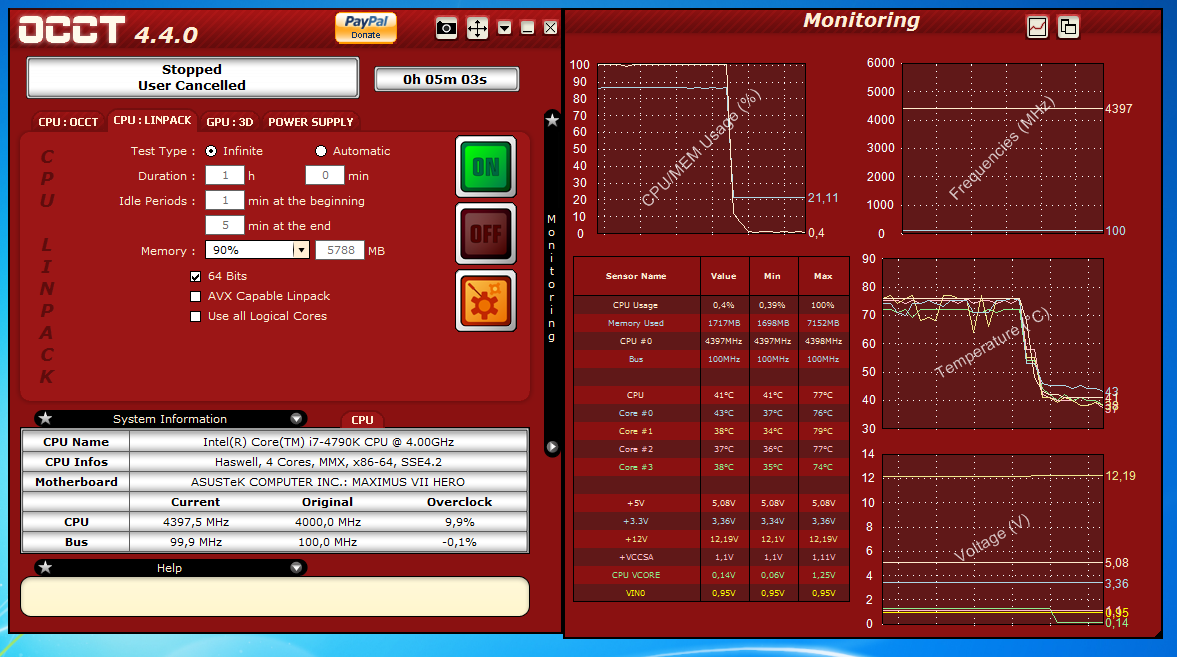Click the Memory MB field showing 5788
The width and height of the screenshot is (1177, 657).
click(340, 250)
